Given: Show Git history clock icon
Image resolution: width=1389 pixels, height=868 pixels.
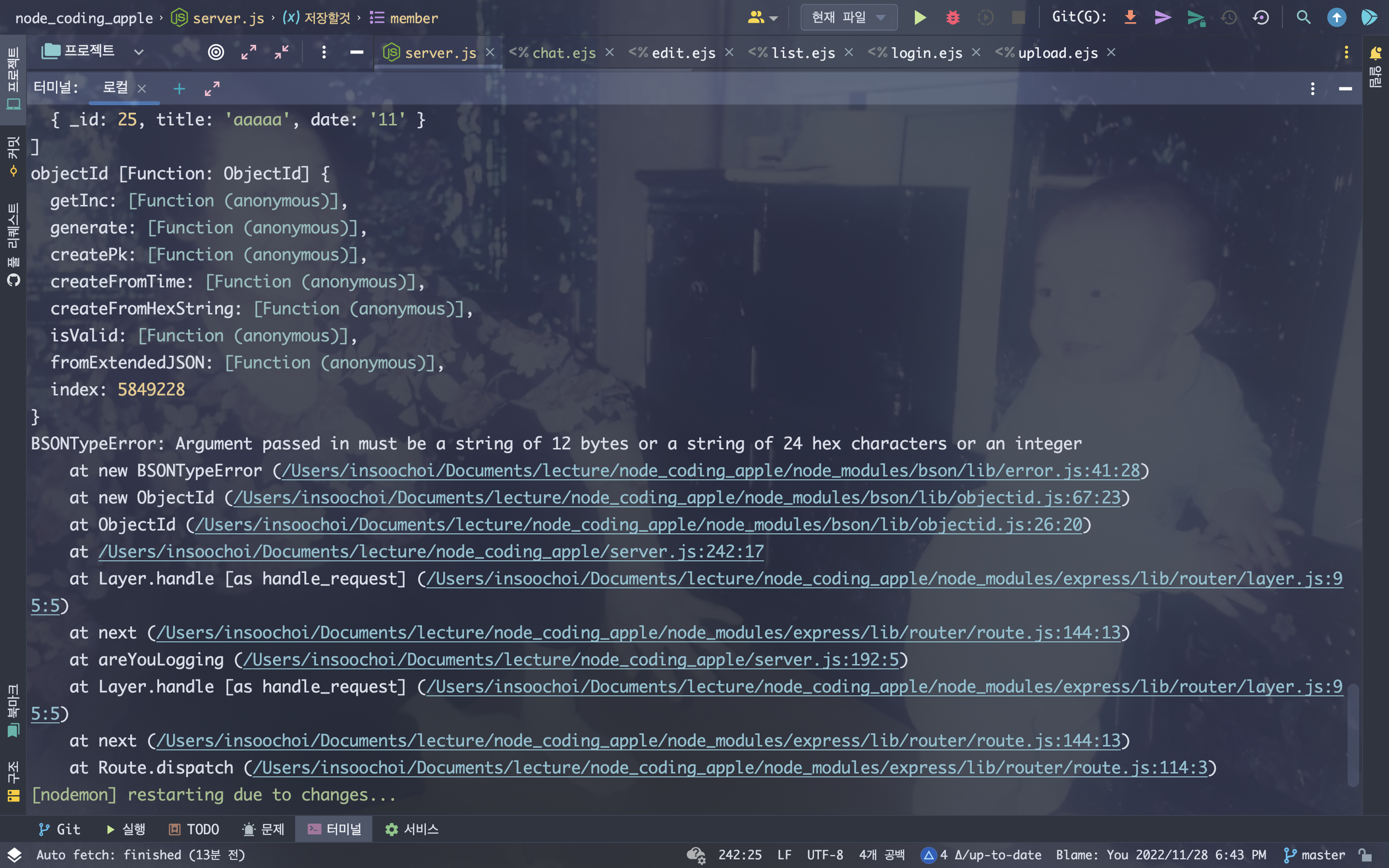Looking at the screenshot, I should pos(1229,18).
